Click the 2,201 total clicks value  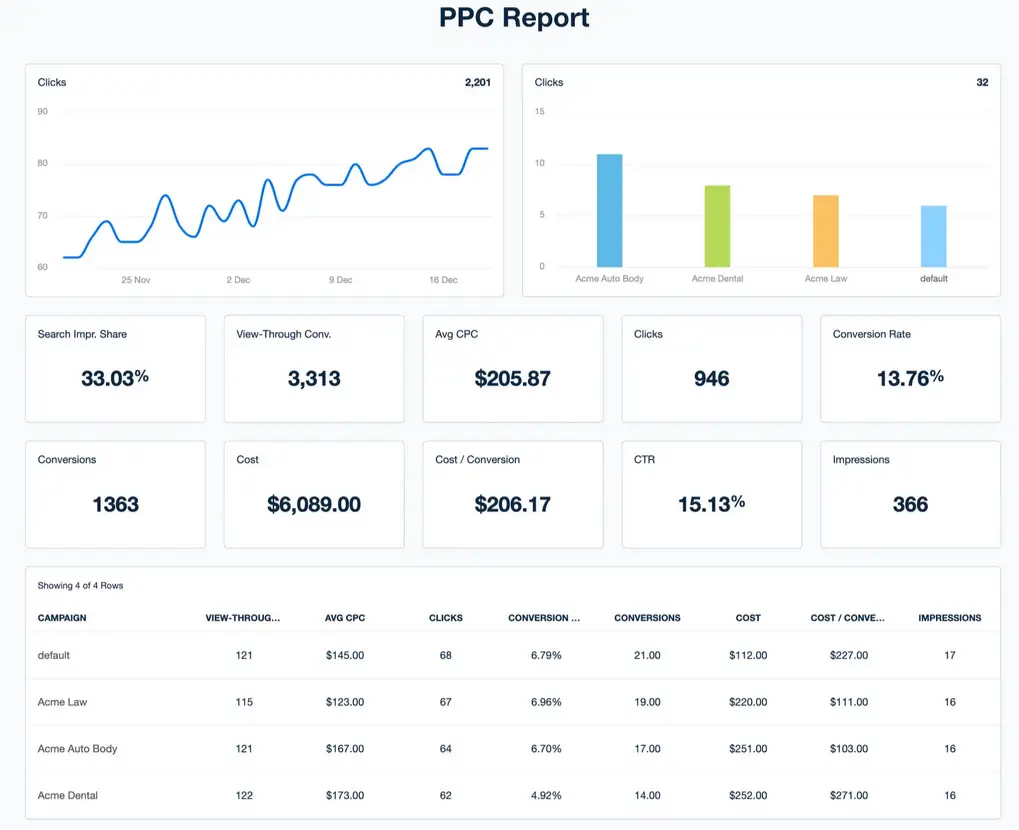pos(478,82)
